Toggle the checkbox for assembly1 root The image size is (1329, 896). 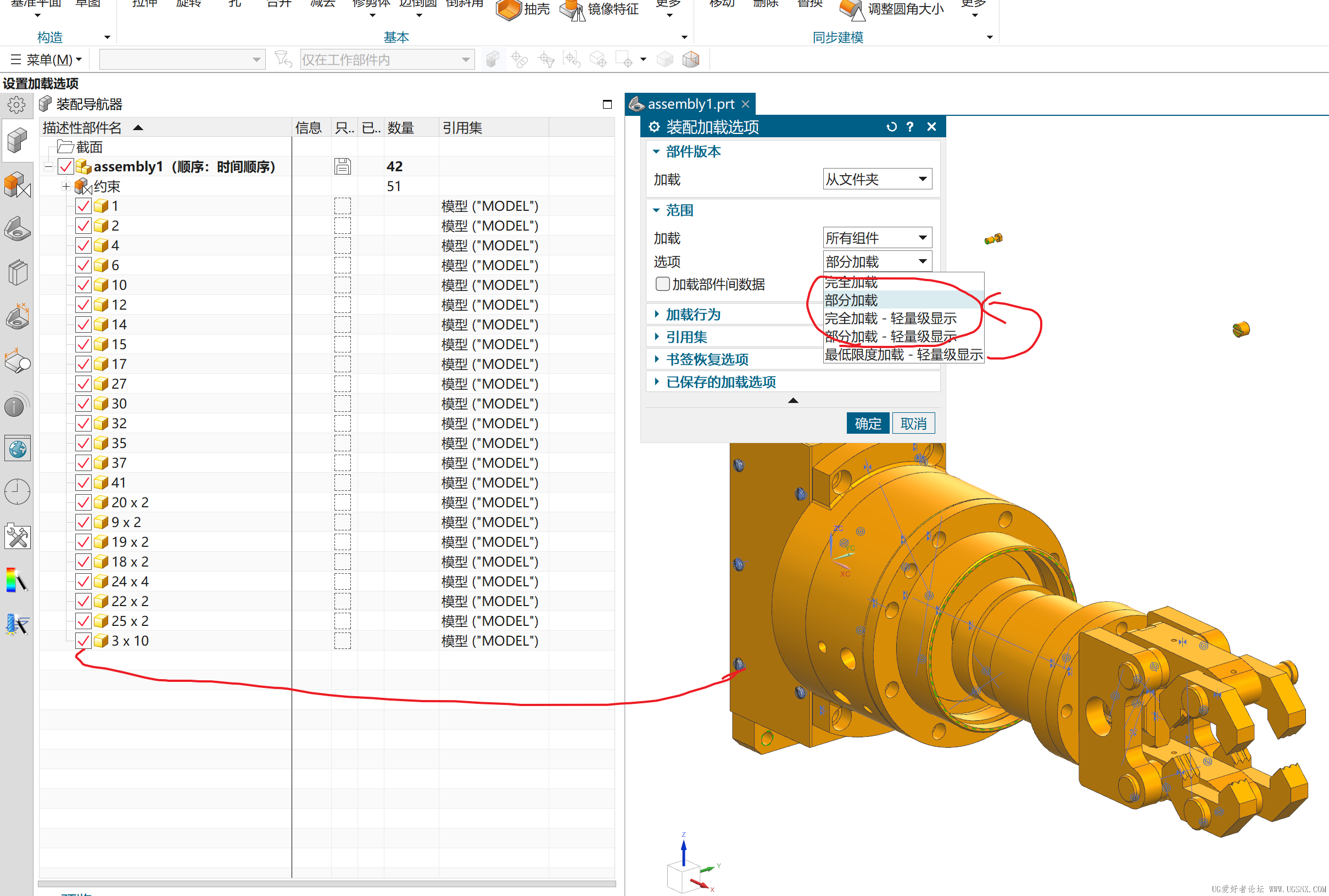tap(66, 167)
